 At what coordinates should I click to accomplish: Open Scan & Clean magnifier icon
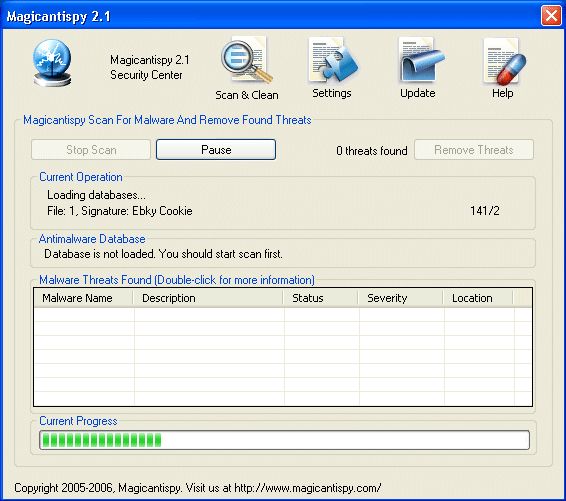(x=247, y=60)
